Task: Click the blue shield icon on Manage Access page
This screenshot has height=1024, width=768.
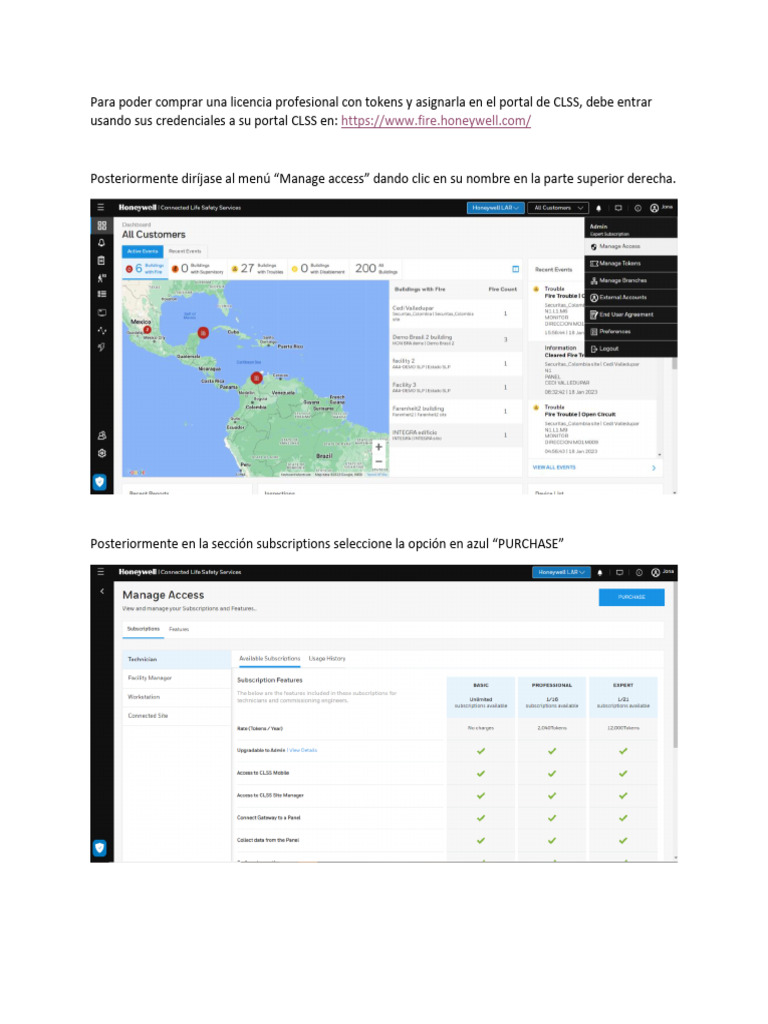Action: pyautogui.click(x=100, y=848)
